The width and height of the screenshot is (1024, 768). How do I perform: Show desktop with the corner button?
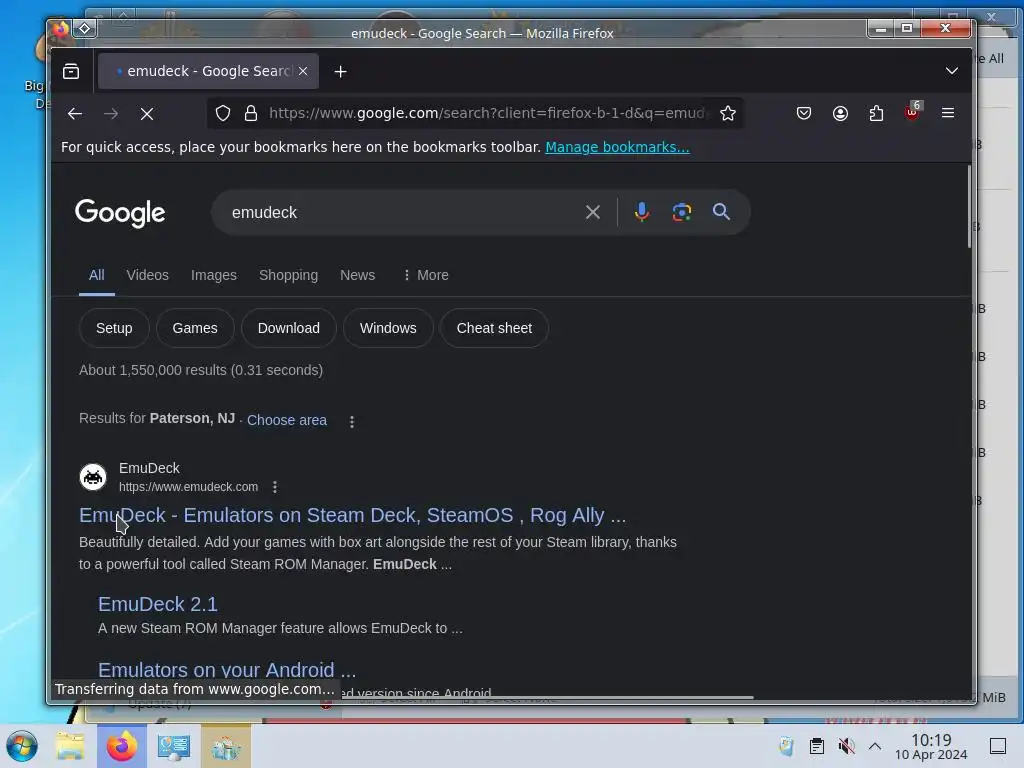[x=997, y=746]
